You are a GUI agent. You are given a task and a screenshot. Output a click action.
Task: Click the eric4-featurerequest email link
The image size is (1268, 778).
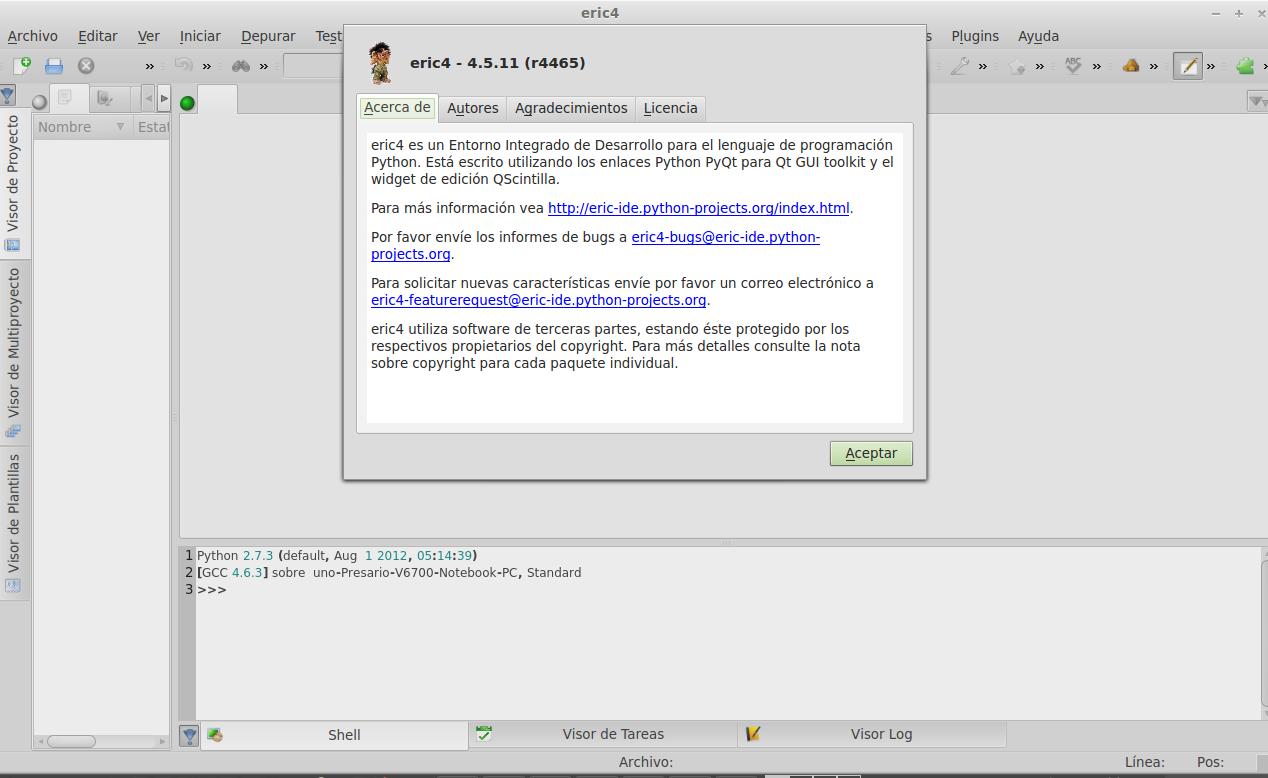[x=539, y=300]
